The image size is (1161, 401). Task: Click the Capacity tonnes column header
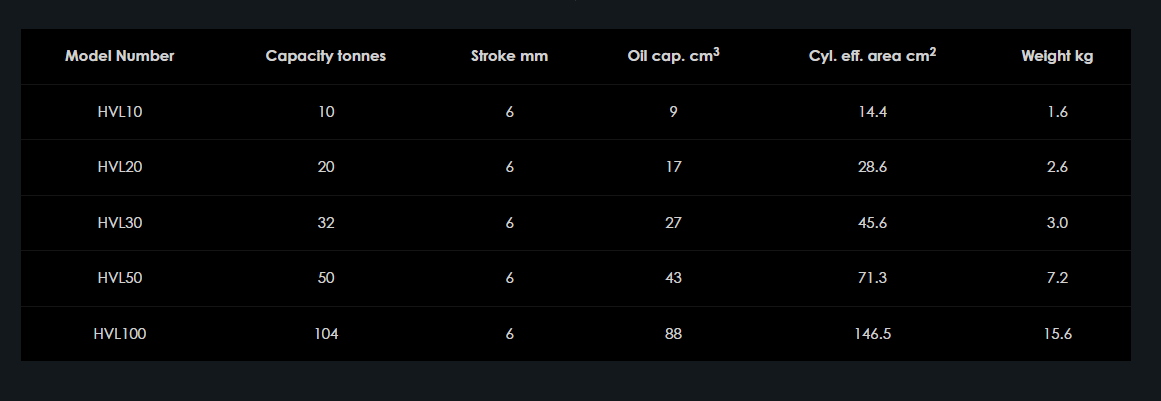coord(326,56)
